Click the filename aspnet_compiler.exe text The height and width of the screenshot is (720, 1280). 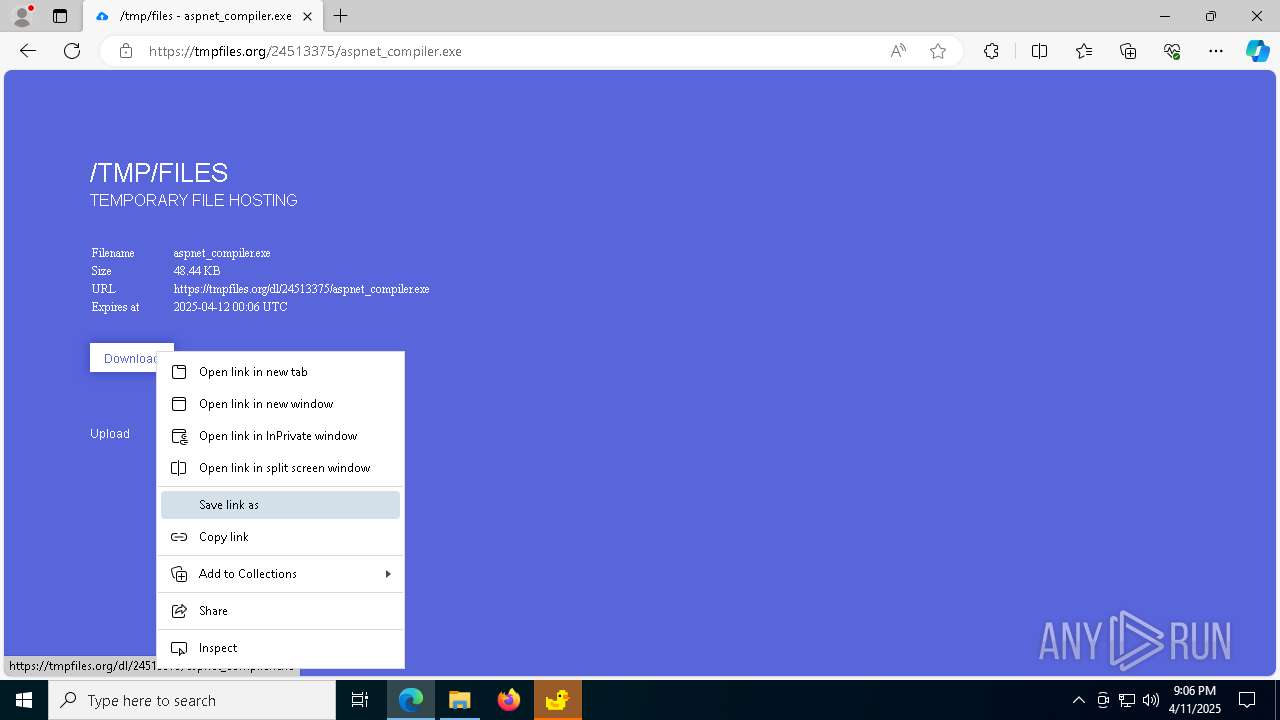click(222, 253)
